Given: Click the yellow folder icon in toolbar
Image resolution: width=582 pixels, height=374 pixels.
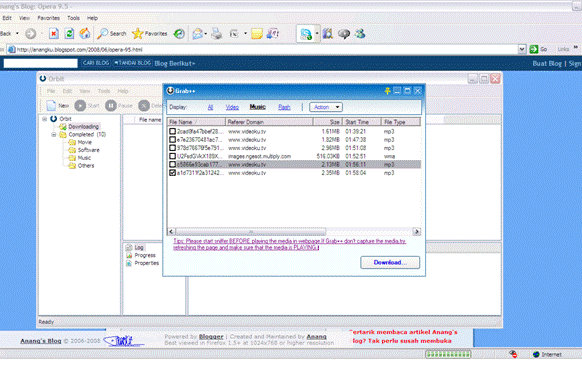Looking at the screenshot, I should point(256,34).
